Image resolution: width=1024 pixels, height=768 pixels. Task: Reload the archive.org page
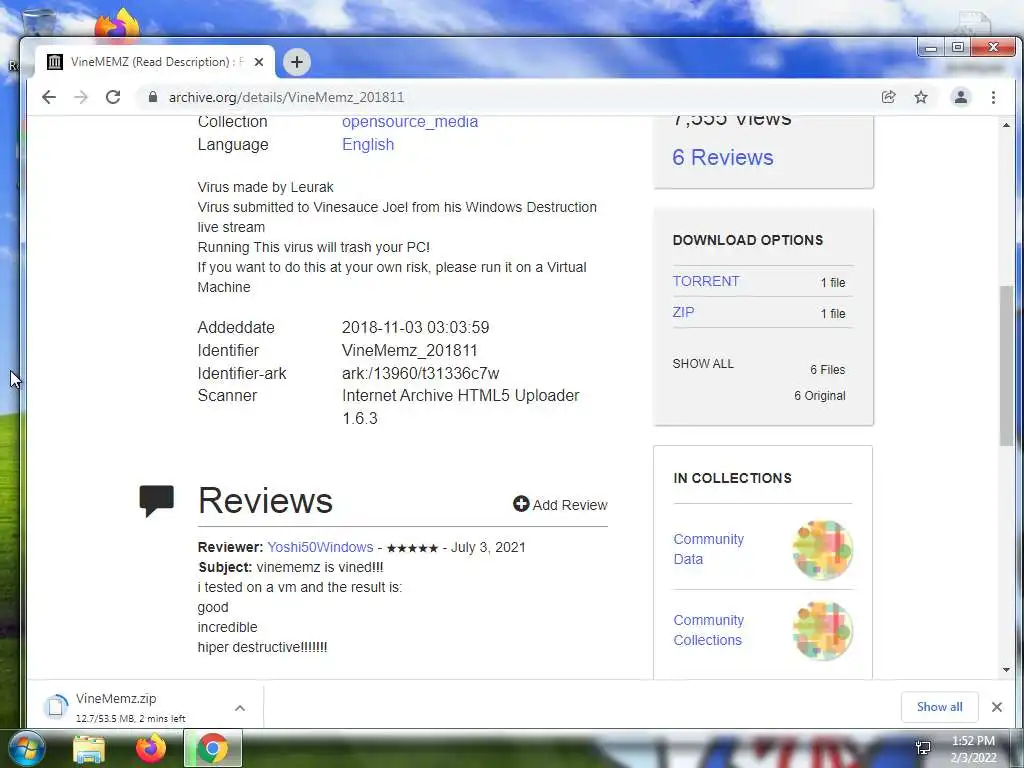tap(113, 97)
